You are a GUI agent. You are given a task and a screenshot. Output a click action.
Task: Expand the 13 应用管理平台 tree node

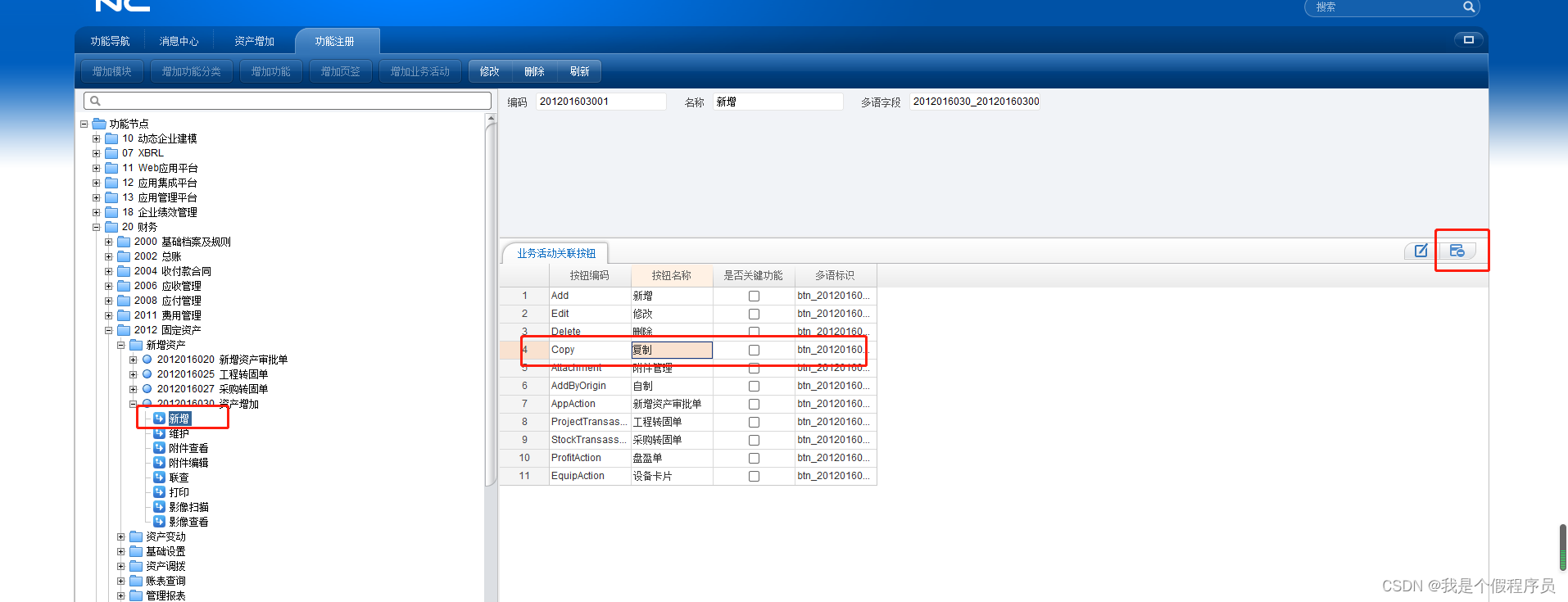96,197
